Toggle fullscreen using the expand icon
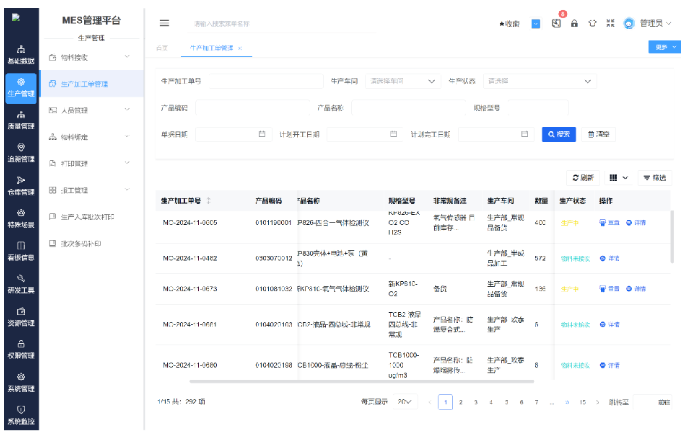The image size is (686, 436). [x=609, y=22]
